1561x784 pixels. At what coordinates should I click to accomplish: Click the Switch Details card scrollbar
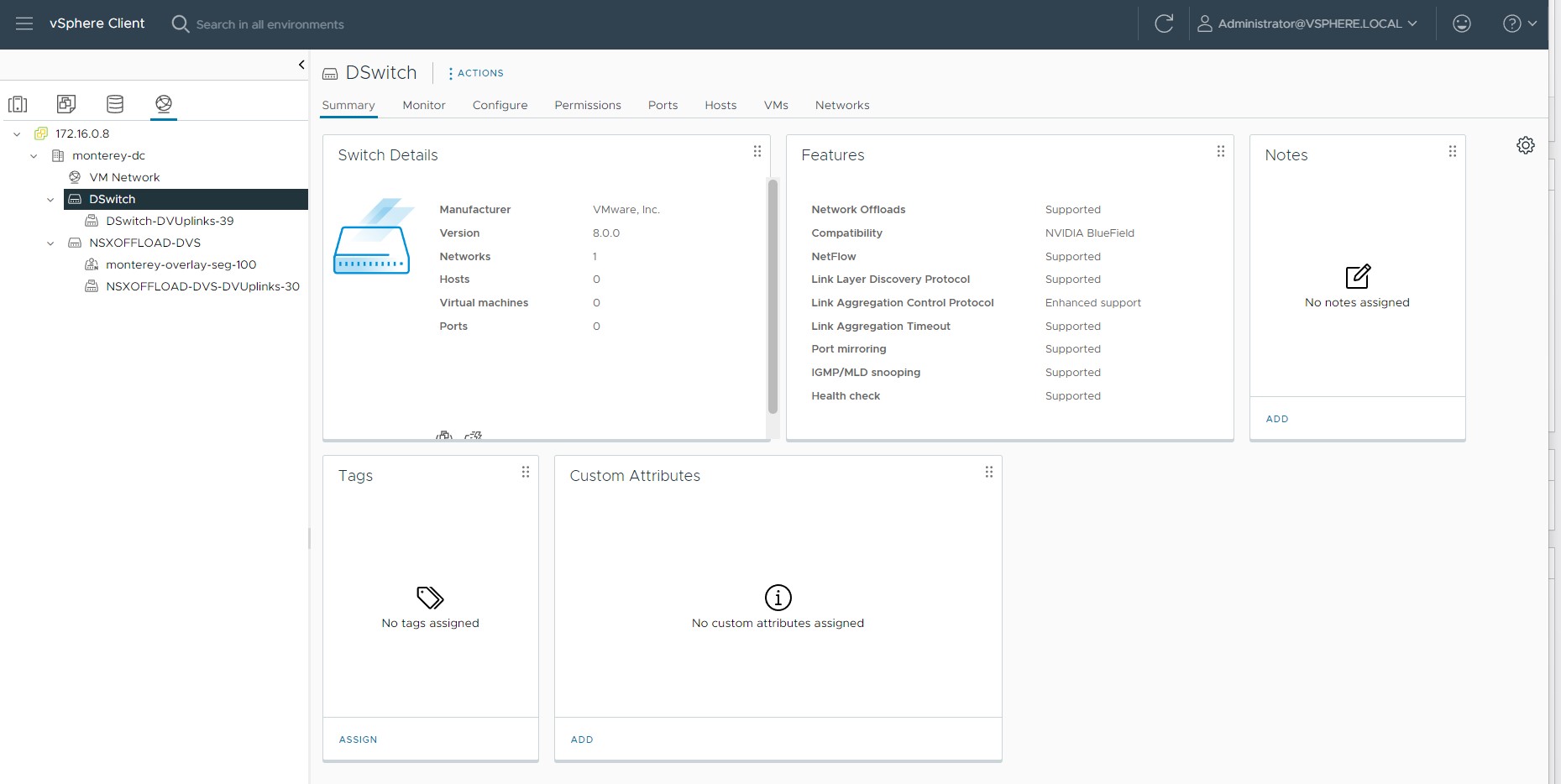[x=773, y=296]
